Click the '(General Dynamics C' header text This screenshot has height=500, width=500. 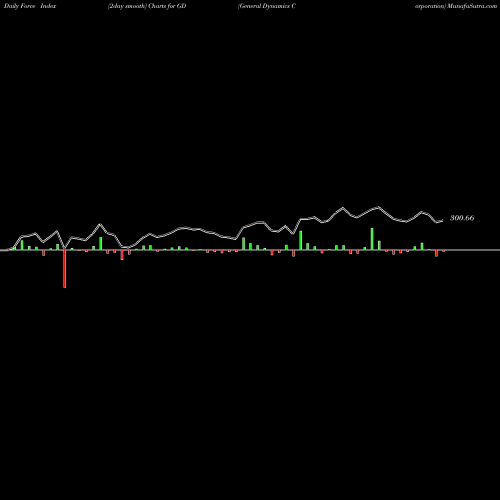click(x=267, y=6)
